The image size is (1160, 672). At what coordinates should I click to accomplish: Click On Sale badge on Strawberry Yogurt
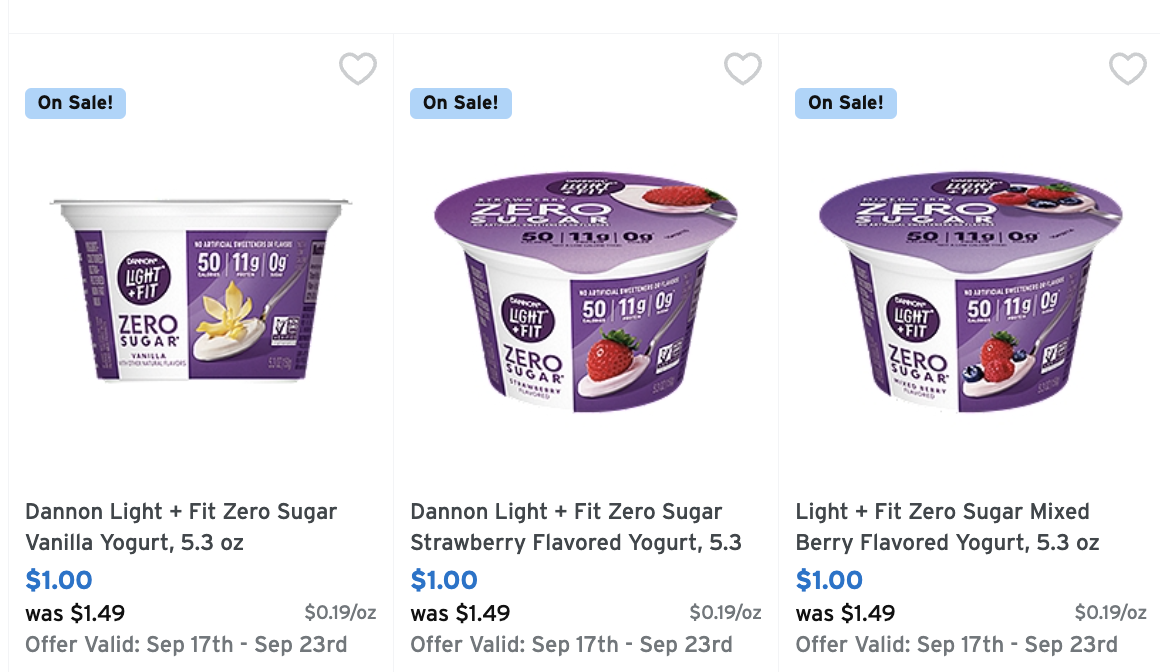(x=460, y=103)
